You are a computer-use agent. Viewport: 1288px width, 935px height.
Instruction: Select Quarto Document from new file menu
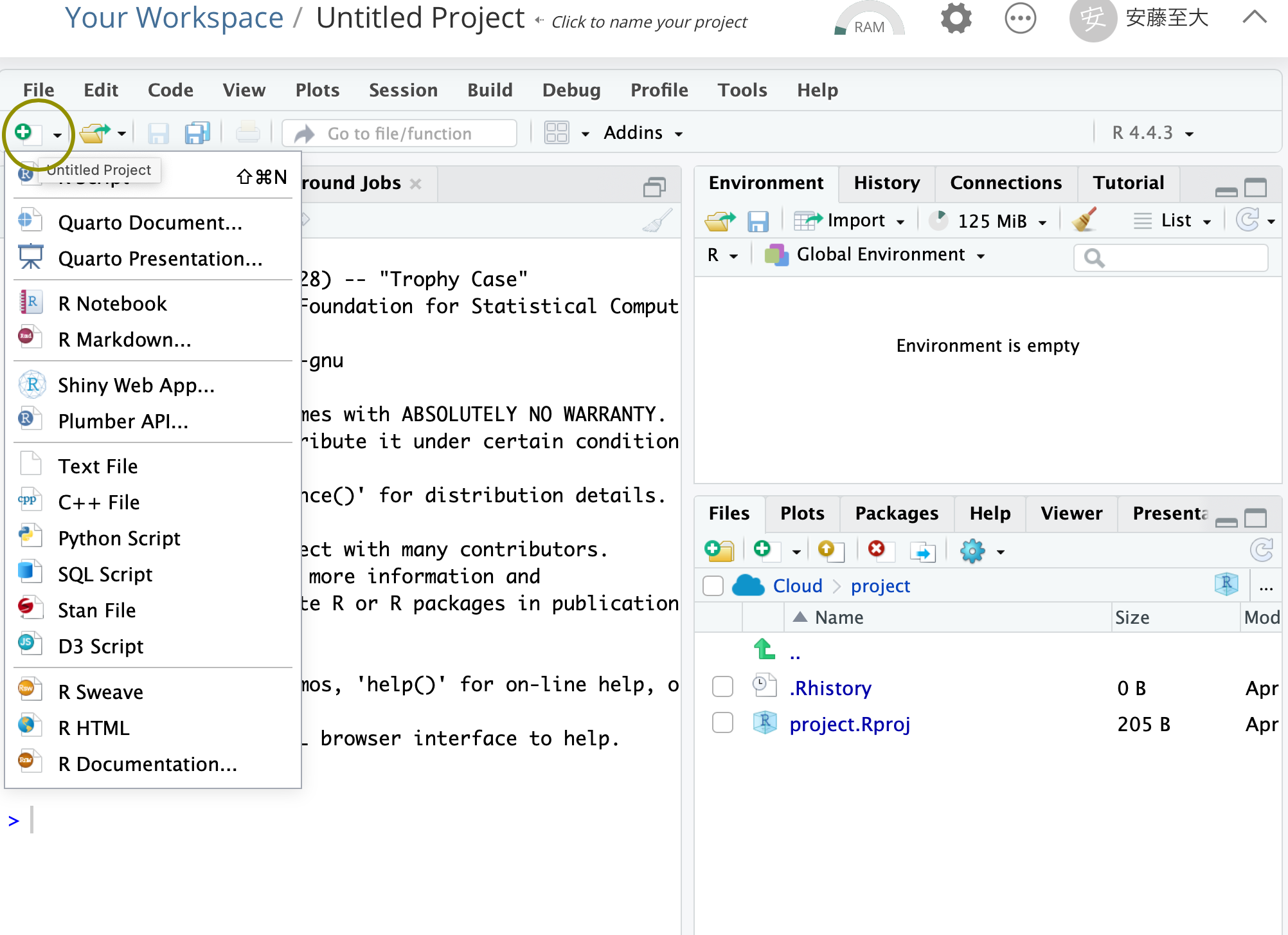point(150,222)
